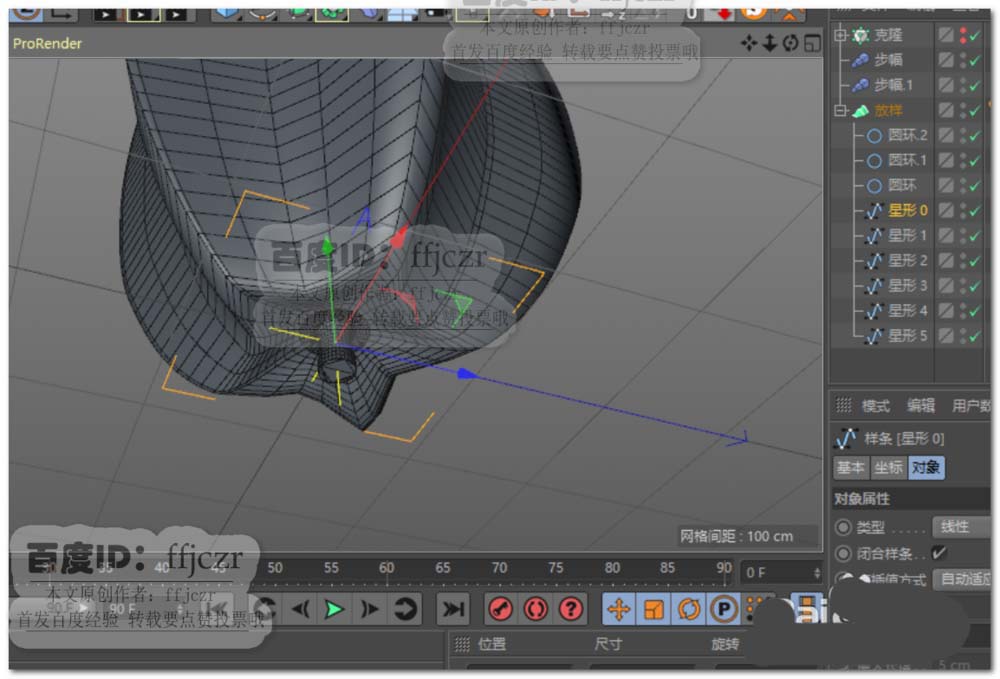Toggle the green checkmark for 圆环
This screenshot has height=679, width=1000.
(975, 187)
